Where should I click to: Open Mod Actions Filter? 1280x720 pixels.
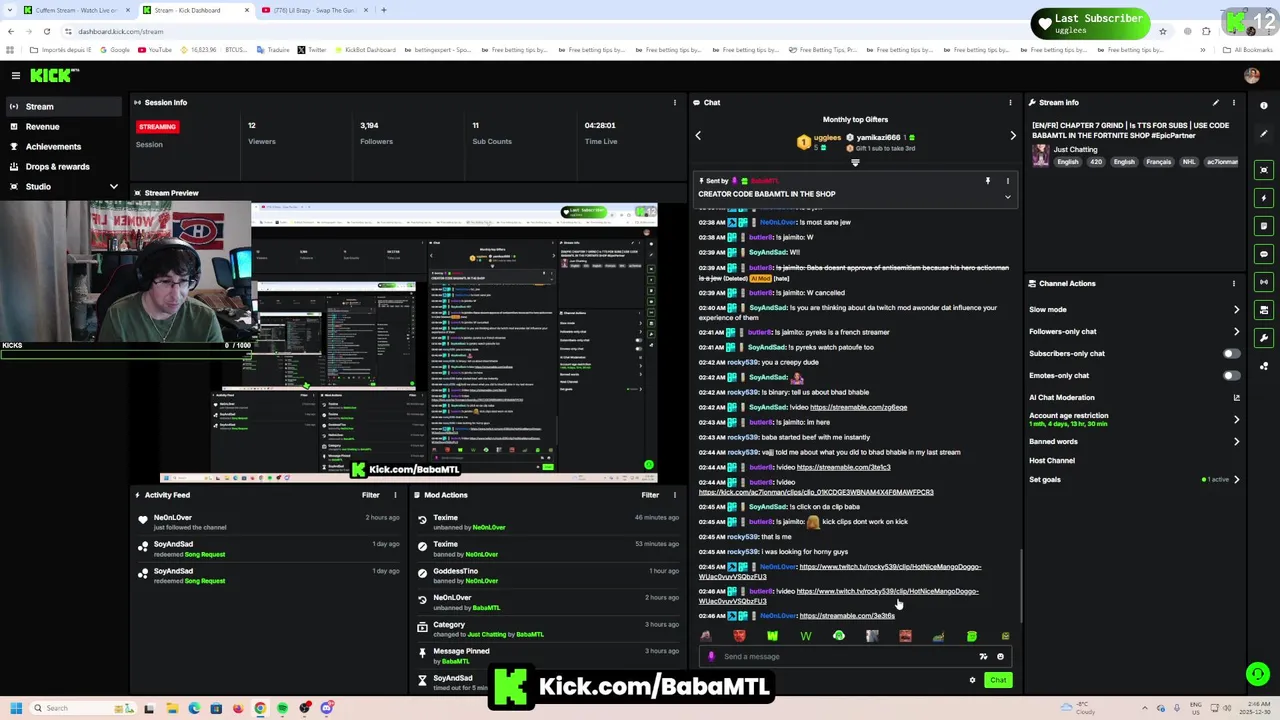650,495
